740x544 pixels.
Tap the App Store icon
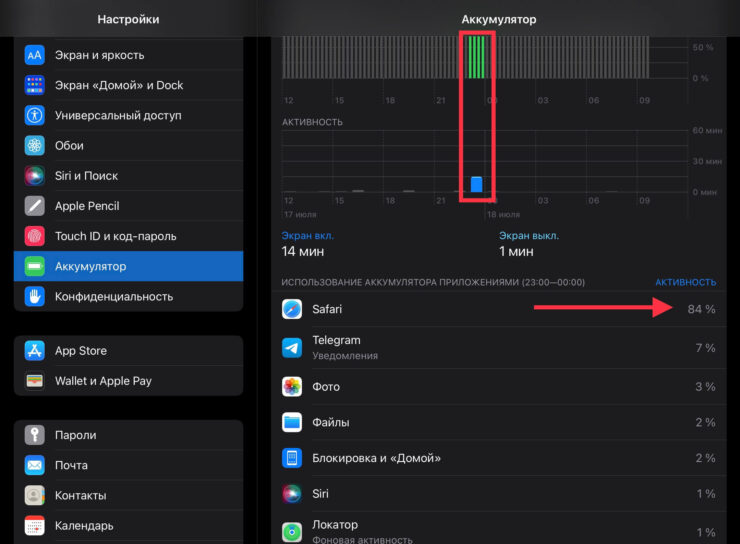pyautogui.click(x=35, y=351)
